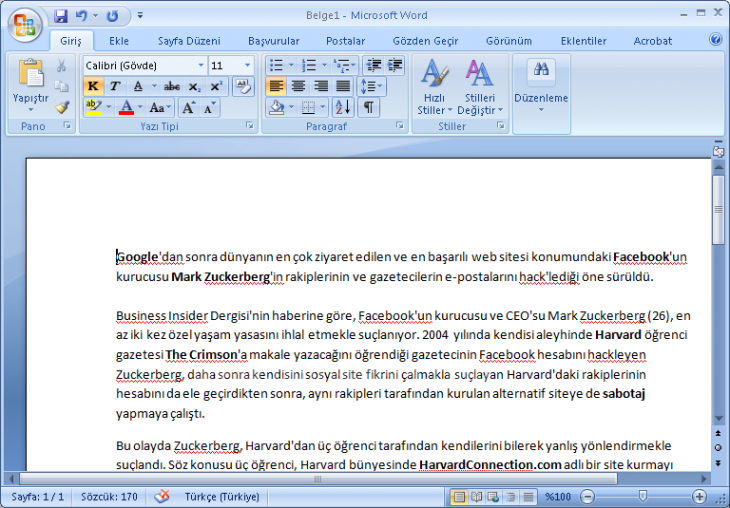Click the Yapıştır paste icon
The image size is (730, 508).
31,73
